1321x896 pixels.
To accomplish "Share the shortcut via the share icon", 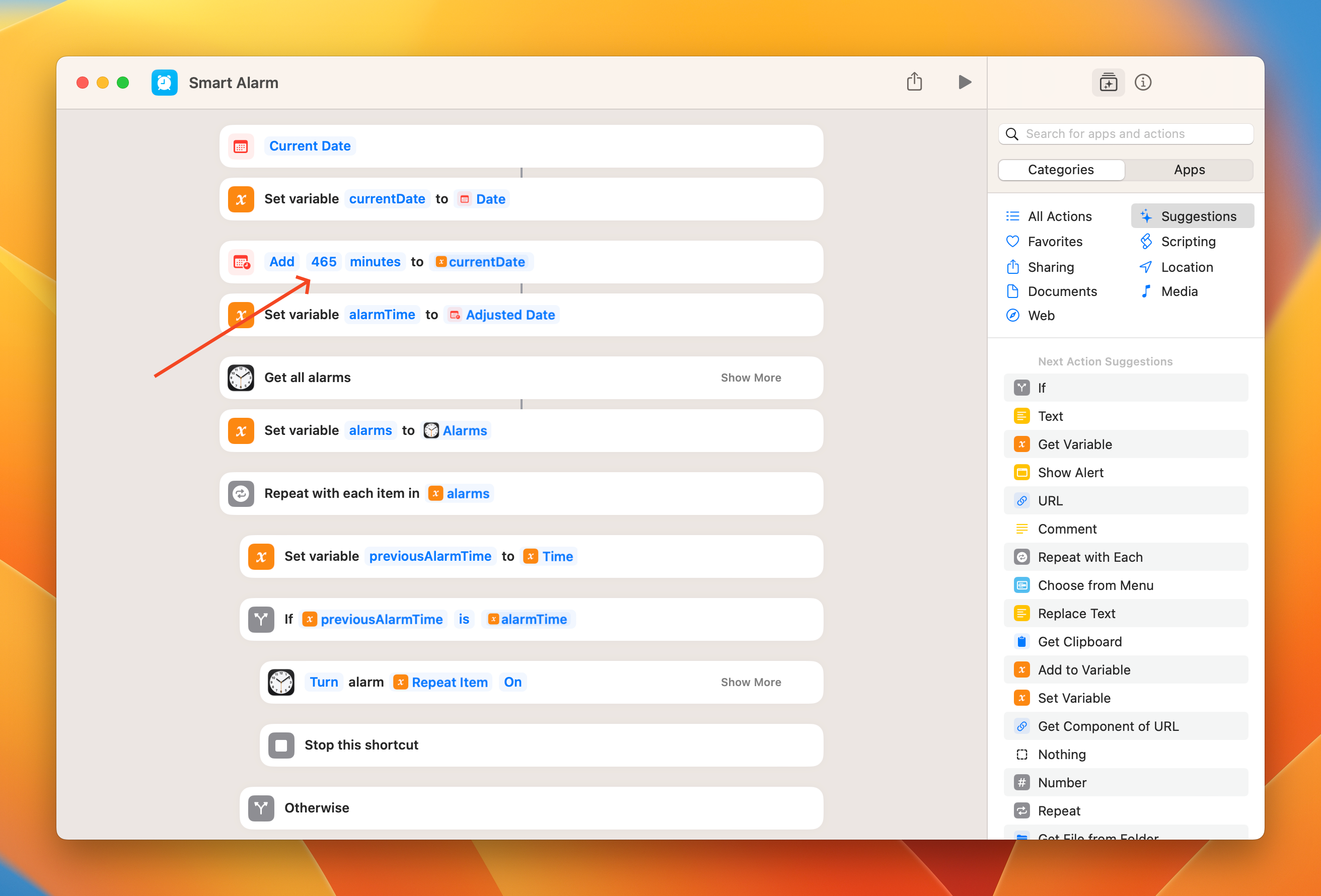I will 915,82.
